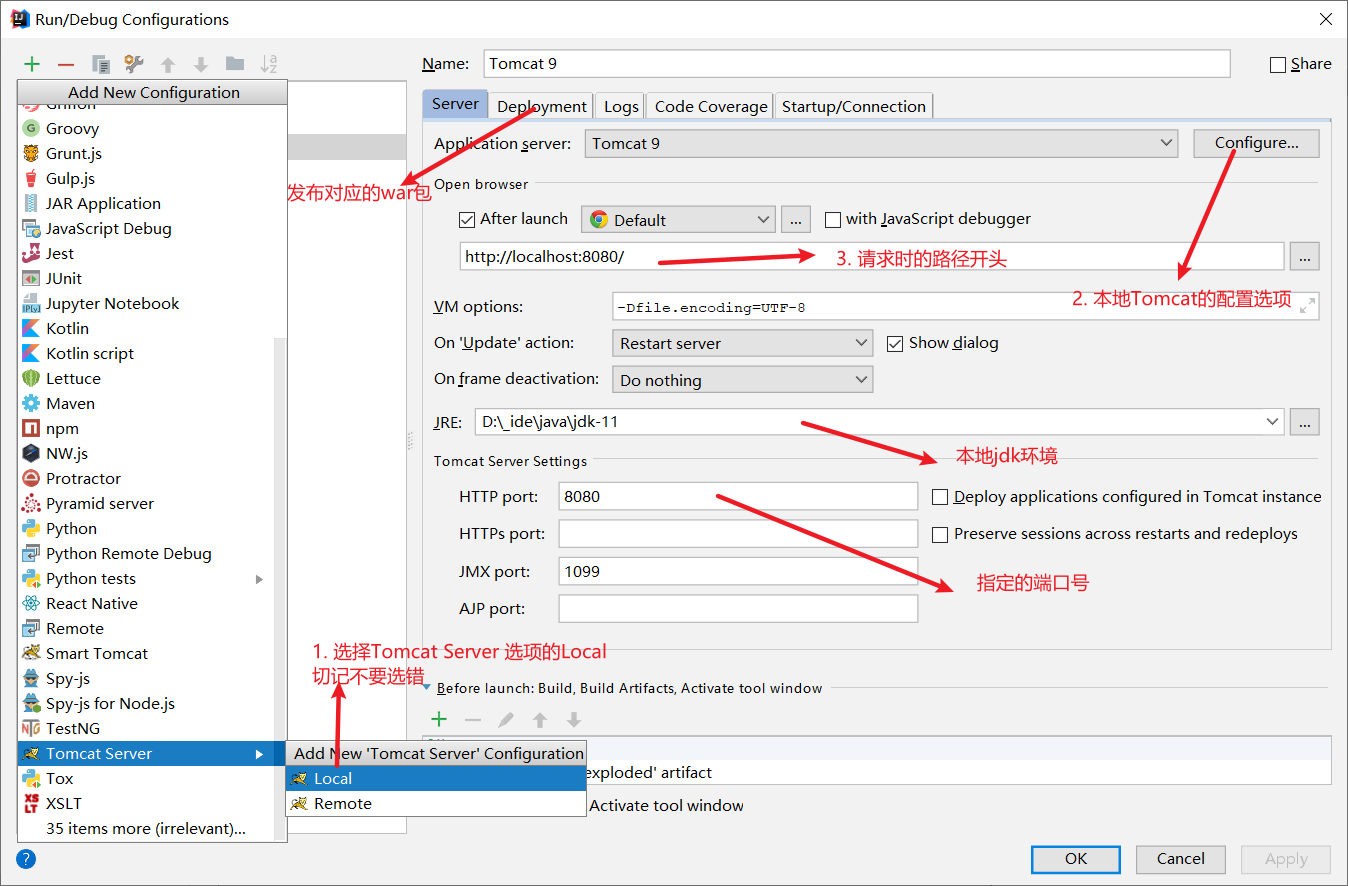Screen dimensions: 1348x886
Task: Switch to the Logs tab
Action: [621, 106]
